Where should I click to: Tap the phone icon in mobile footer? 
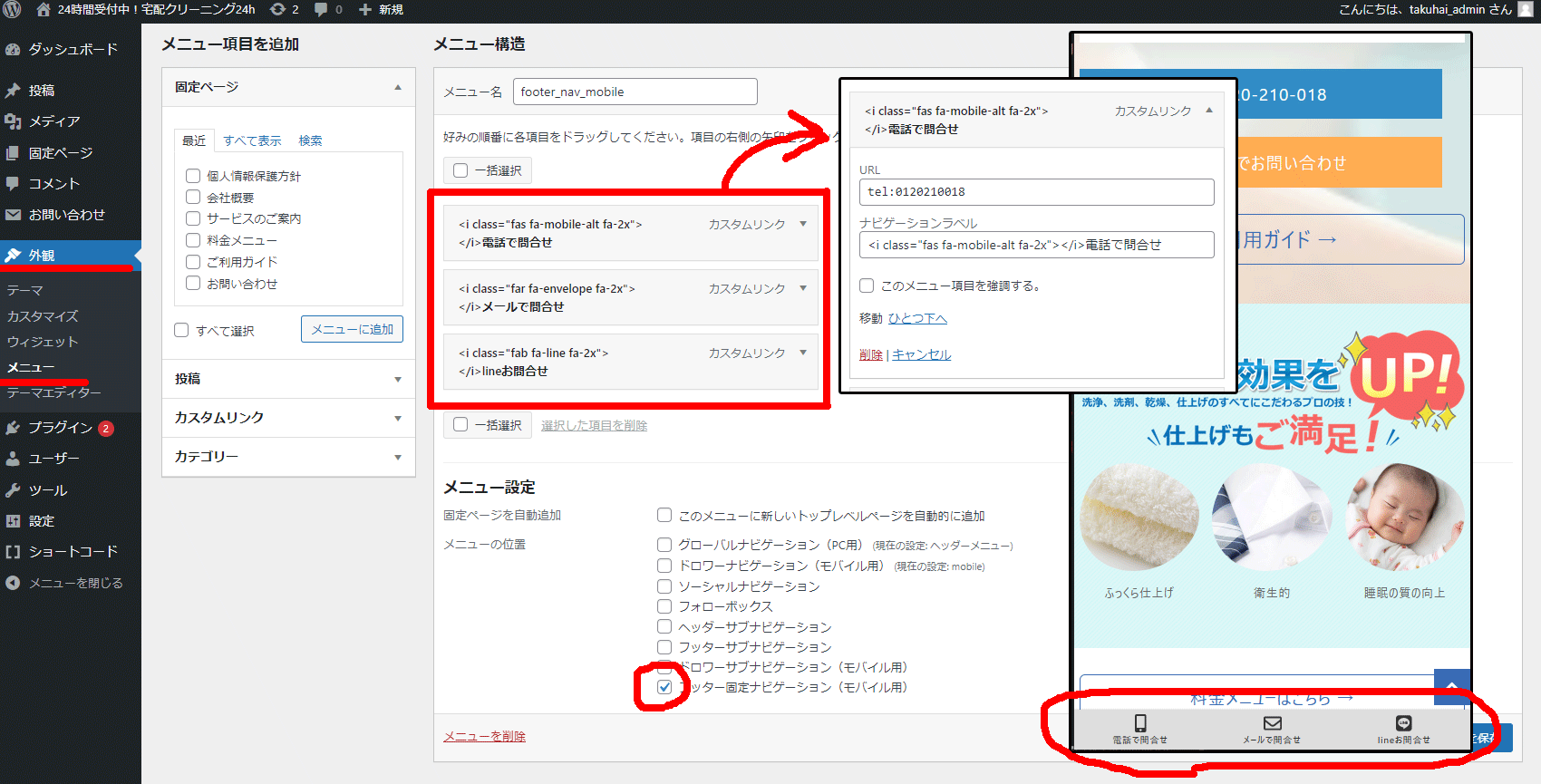point(1140,723)
